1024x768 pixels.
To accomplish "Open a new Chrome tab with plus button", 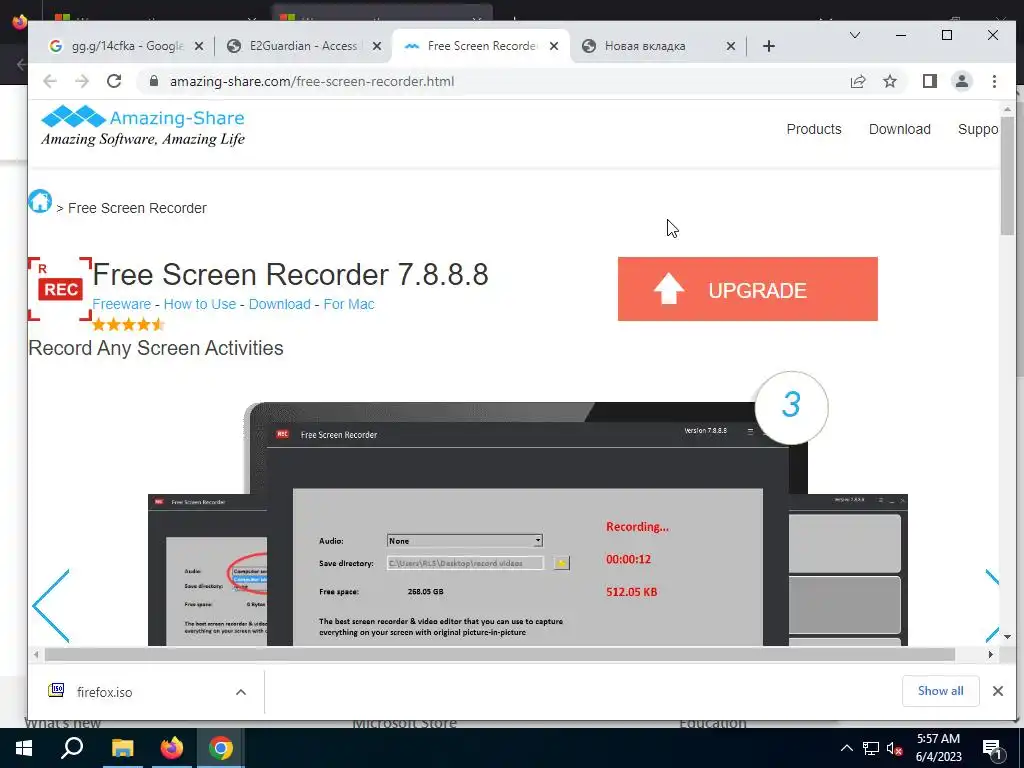I will coord(769,46).
